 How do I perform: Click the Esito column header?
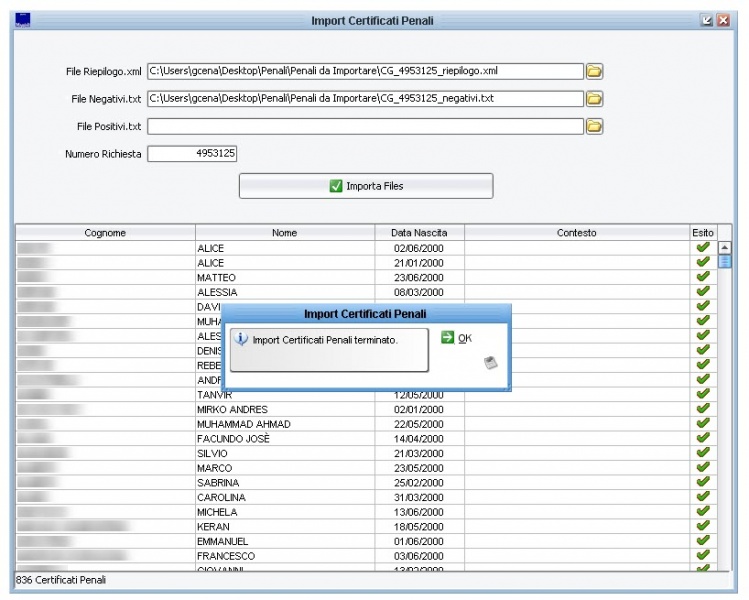pos(702,233)
